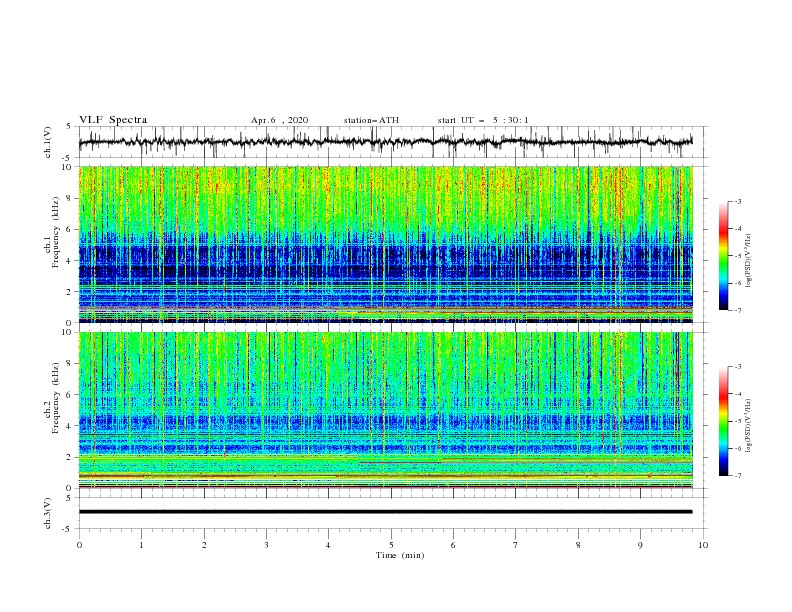Click the 'ch.1(V)' waveform axis label
Image resolution: width=792 pixels, height=612 pixels.
[x=48, y=142]
